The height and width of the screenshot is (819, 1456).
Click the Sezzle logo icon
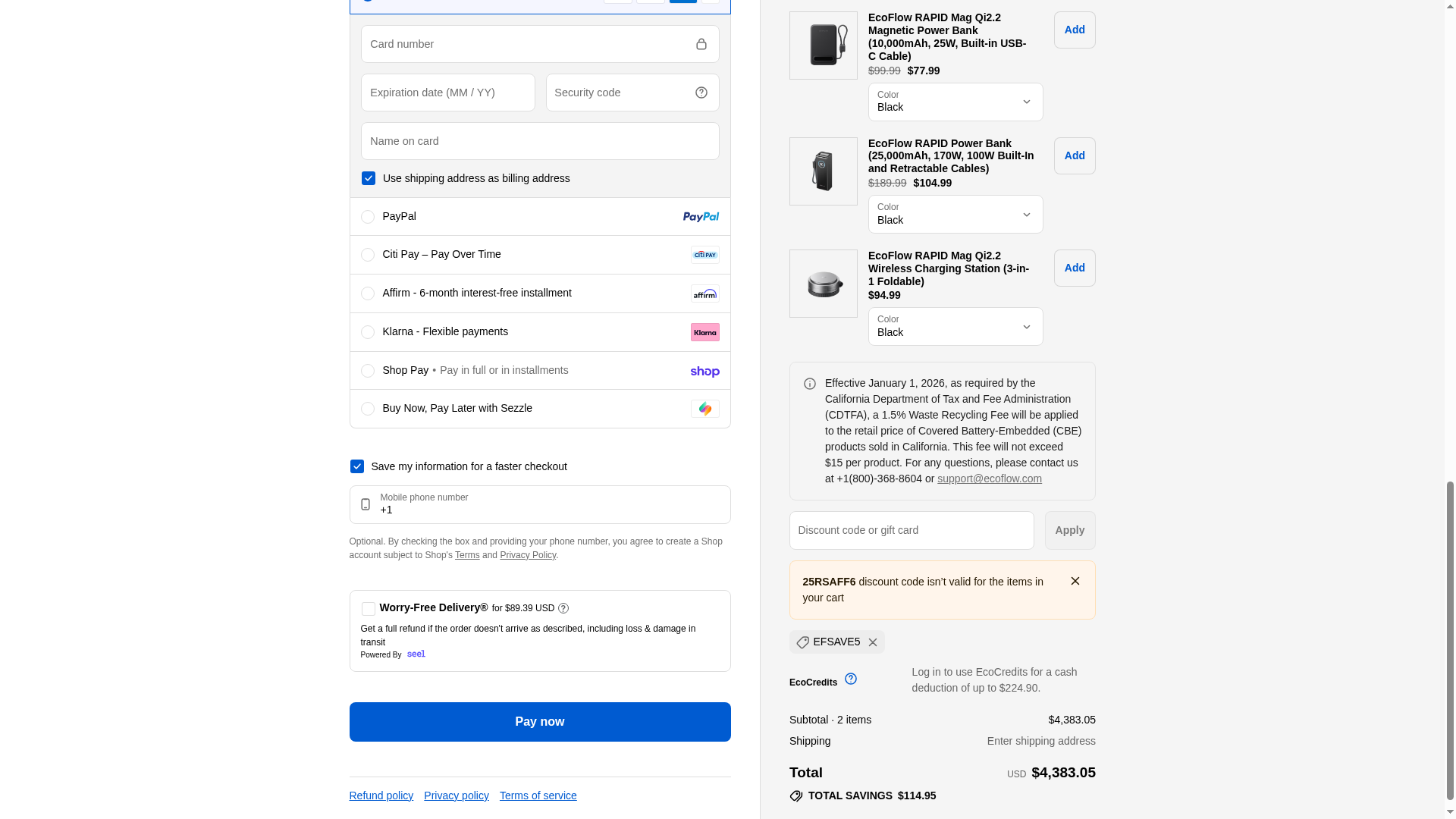point(704,409)
